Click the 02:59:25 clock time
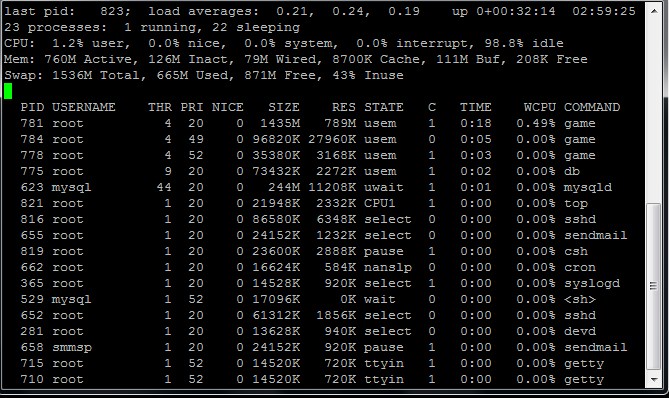Viewport: 669px width, 398px height. tap(604, 11)
